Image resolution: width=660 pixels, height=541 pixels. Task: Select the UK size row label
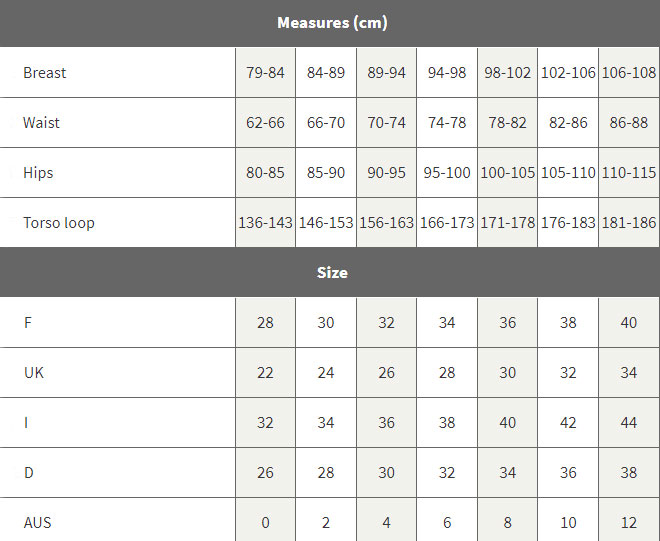tap(34, 373)
